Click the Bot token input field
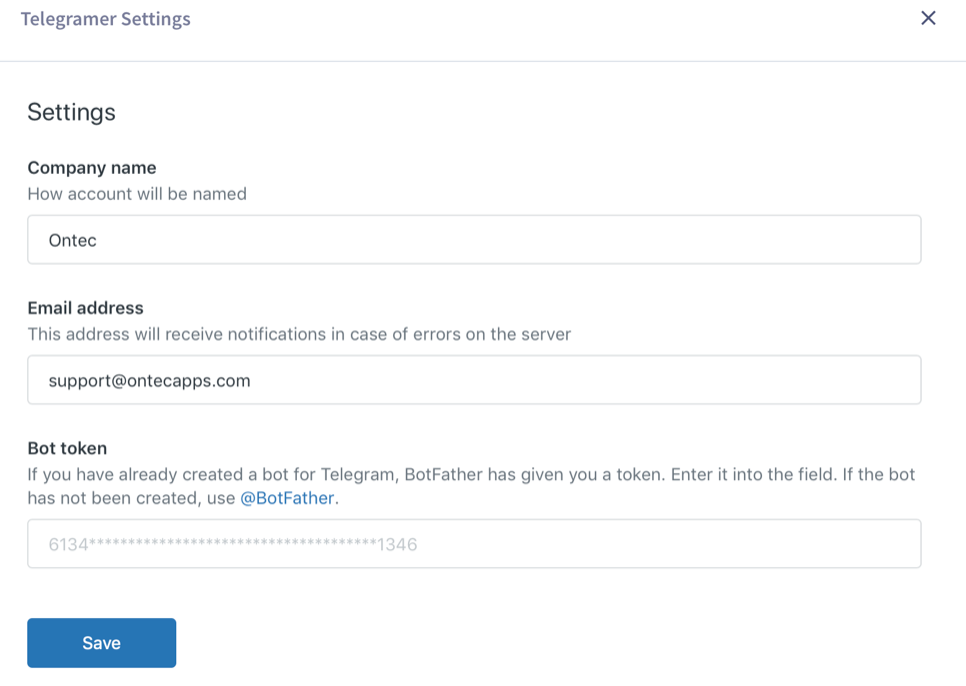The height and width of the screenshot is (686, 966). (x=474, y=544)
